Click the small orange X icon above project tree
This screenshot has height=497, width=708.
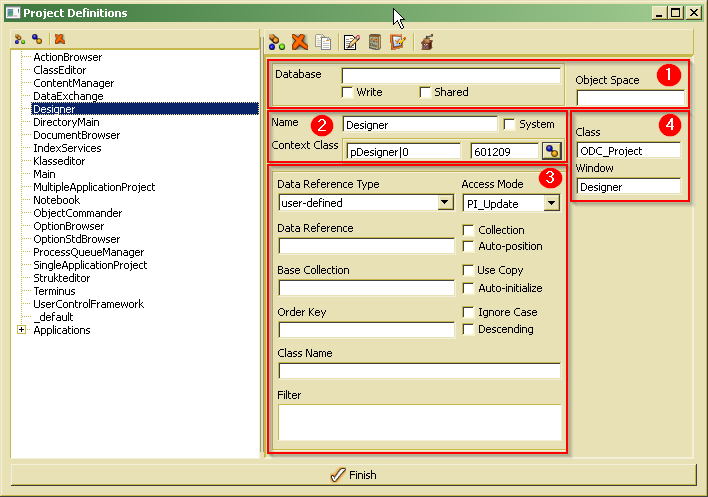tap(60, 39)
